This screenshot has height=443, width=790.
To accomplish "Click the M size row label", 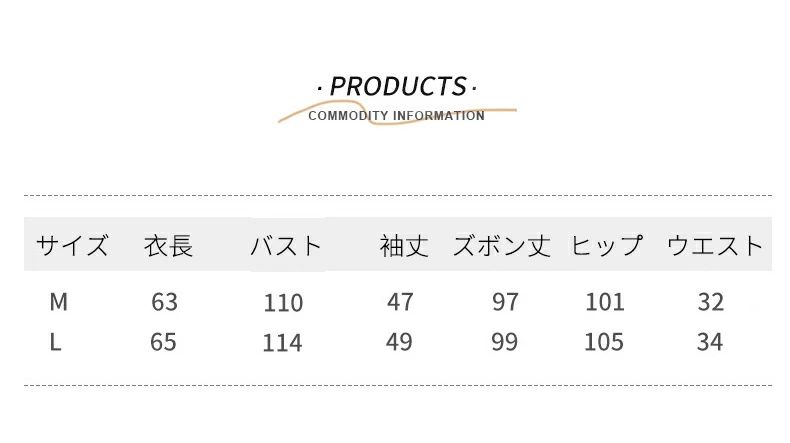I will tap(58, 301).
